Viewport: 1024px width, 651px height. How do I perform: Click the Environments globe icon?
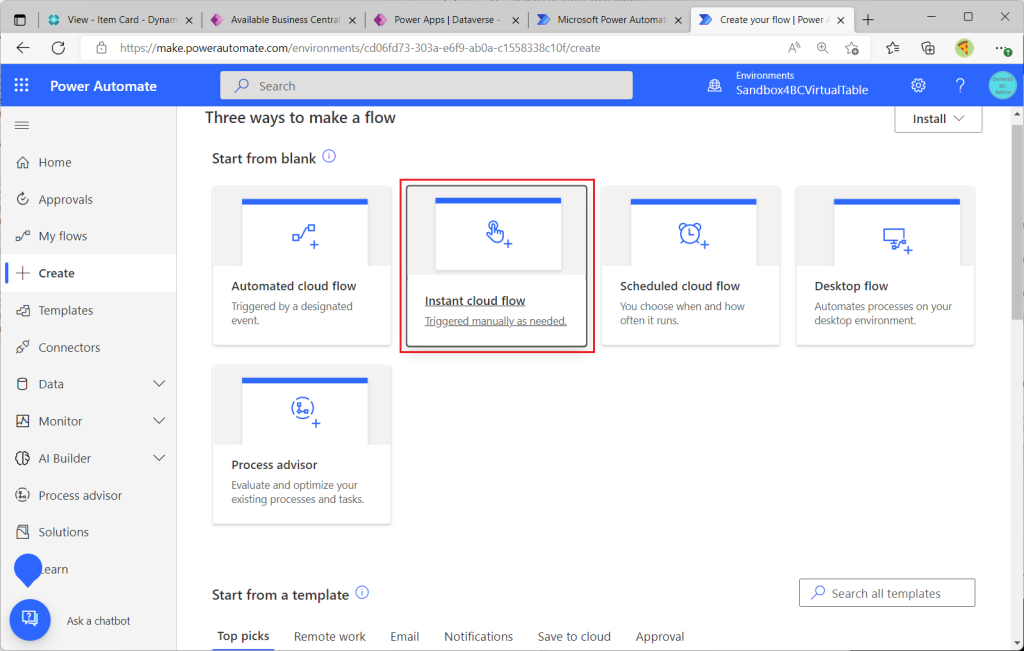click(715, 86)
